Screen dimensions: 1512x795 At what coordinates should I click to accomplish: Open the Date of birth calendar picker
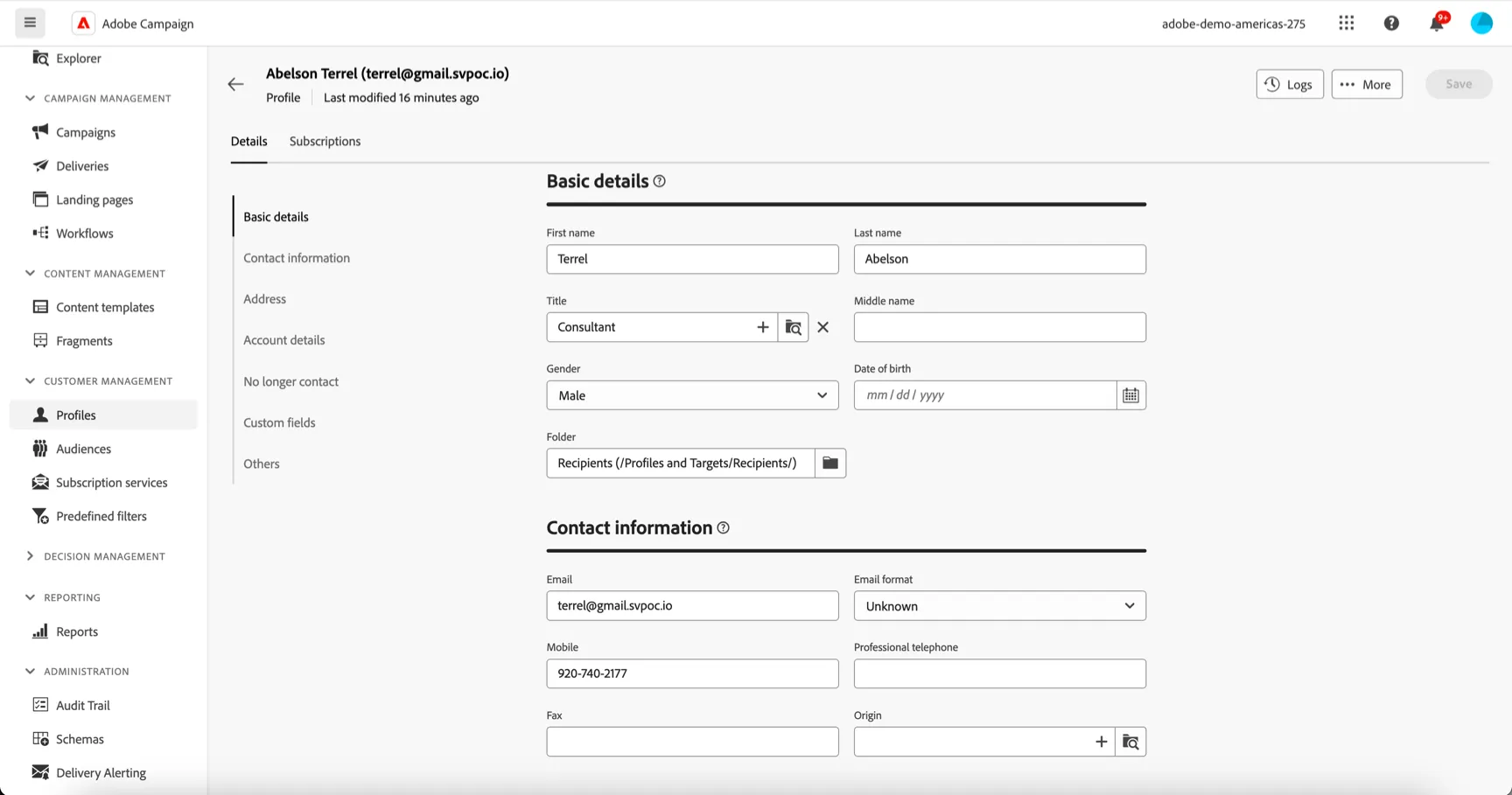coord(1131,395)
